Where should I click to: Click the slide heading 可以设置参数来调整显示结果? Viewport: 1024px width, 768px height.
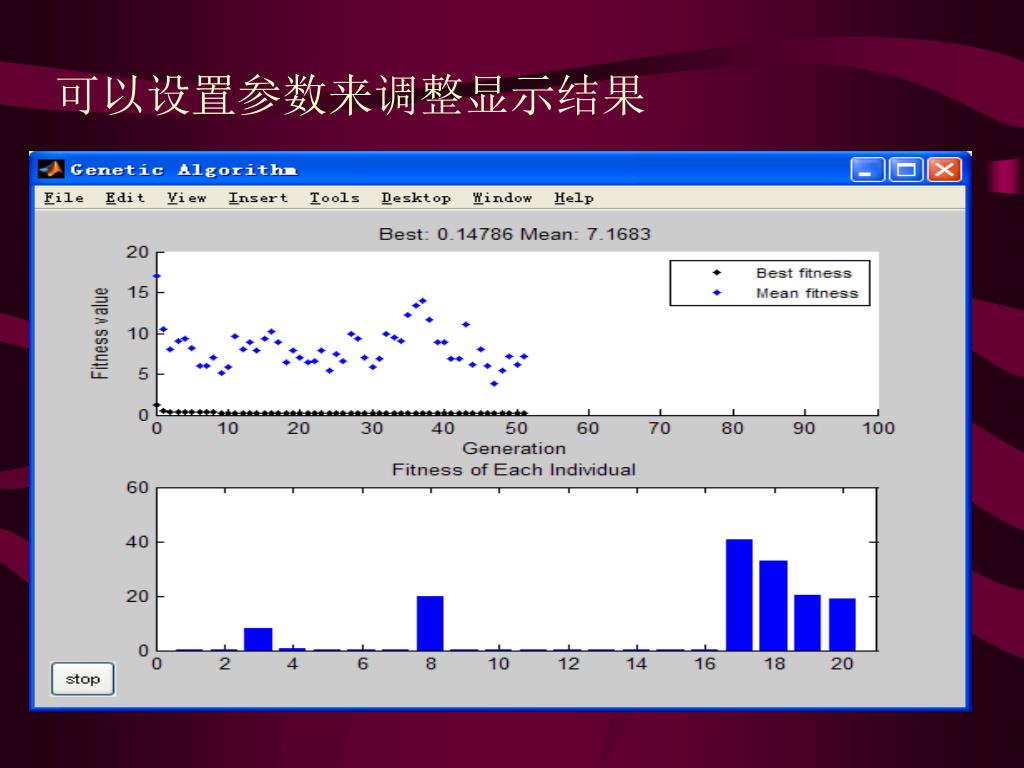351,95
